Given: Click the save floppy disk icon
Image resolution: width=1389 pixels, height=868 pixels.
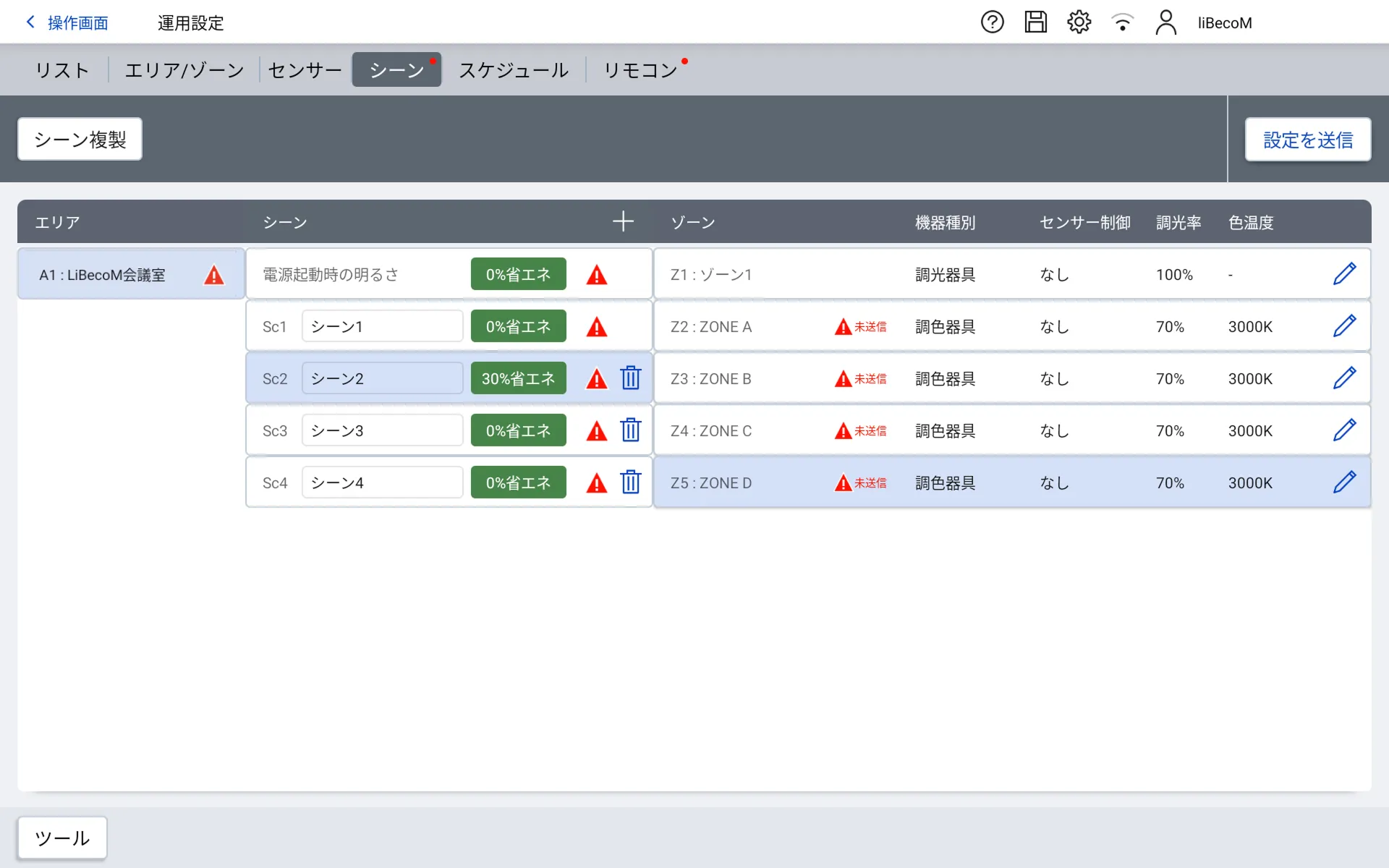Looking at the screenshot, I should click(1035, 22).
